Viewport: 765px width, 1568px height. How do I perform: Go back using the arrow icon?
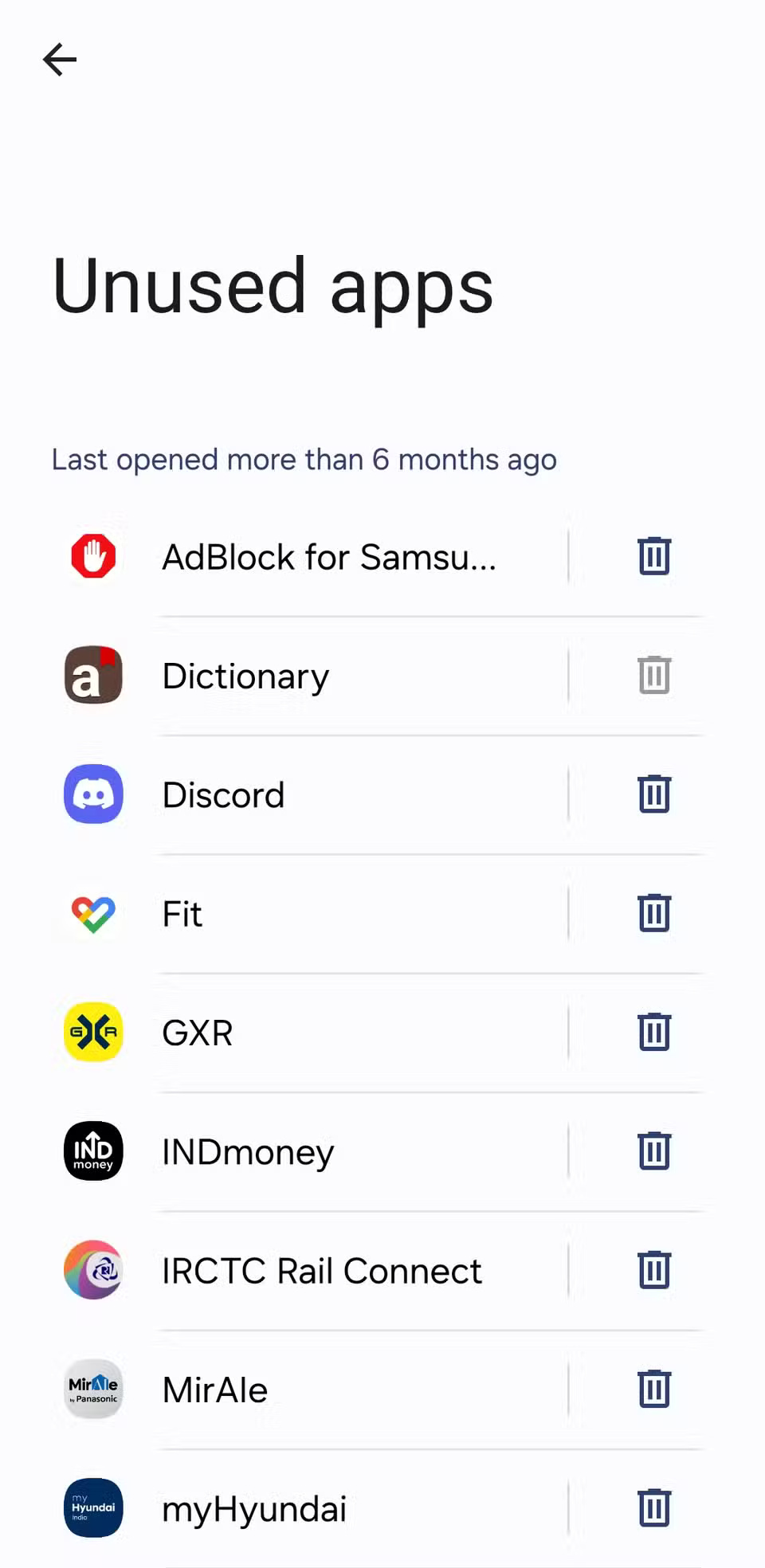60,60
